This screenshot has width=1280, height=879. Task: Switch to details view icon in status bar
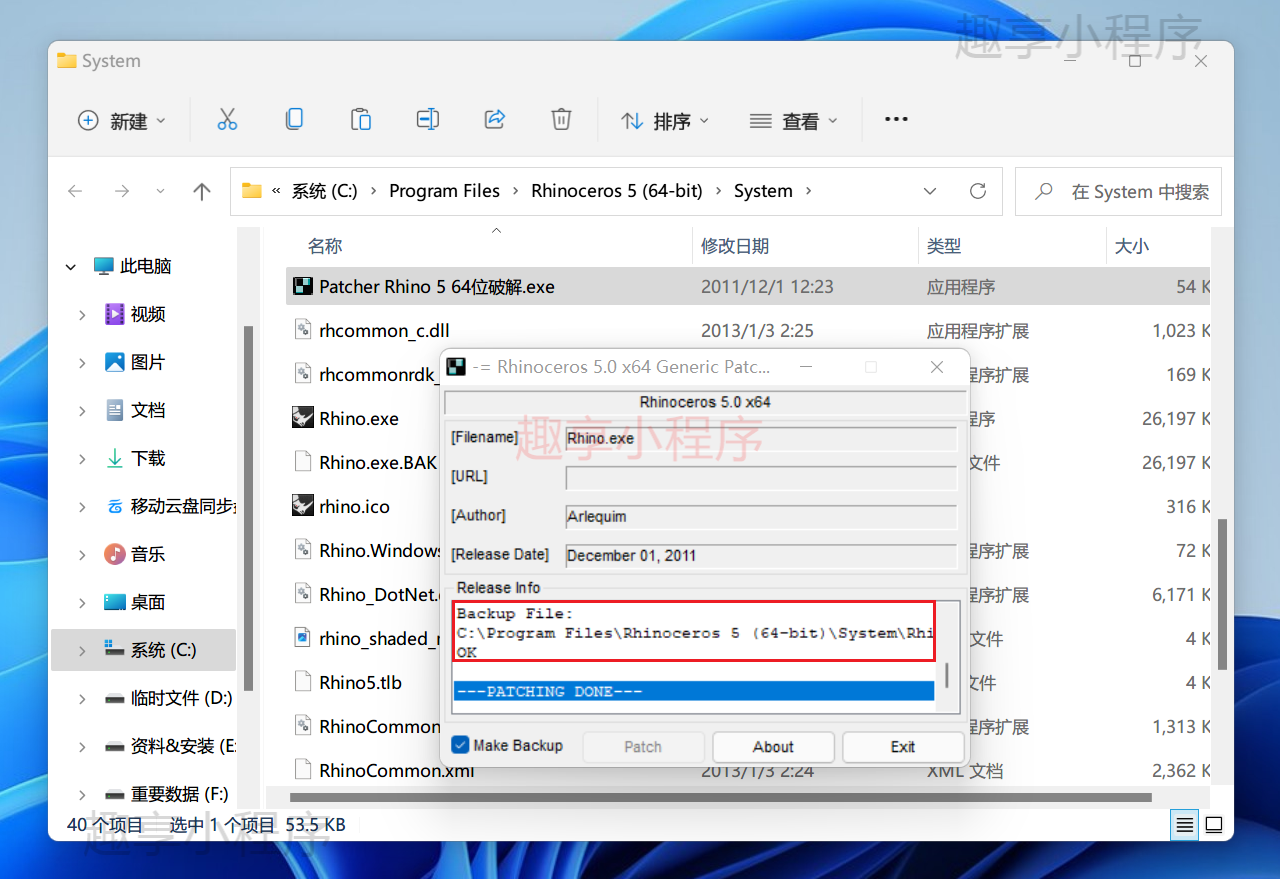click(1185, 825)
